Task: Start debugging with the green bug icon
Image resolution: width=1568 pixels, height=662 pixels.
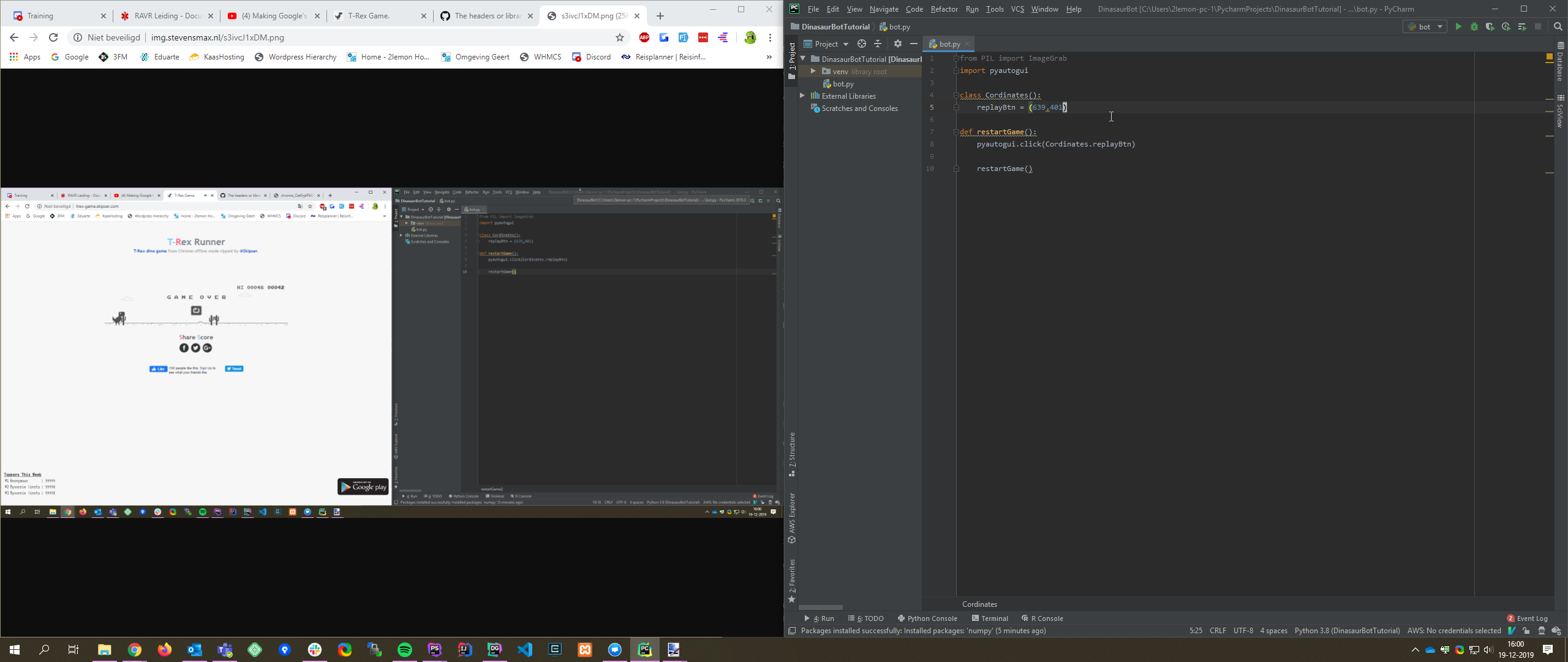Action: click(1474, 27)
